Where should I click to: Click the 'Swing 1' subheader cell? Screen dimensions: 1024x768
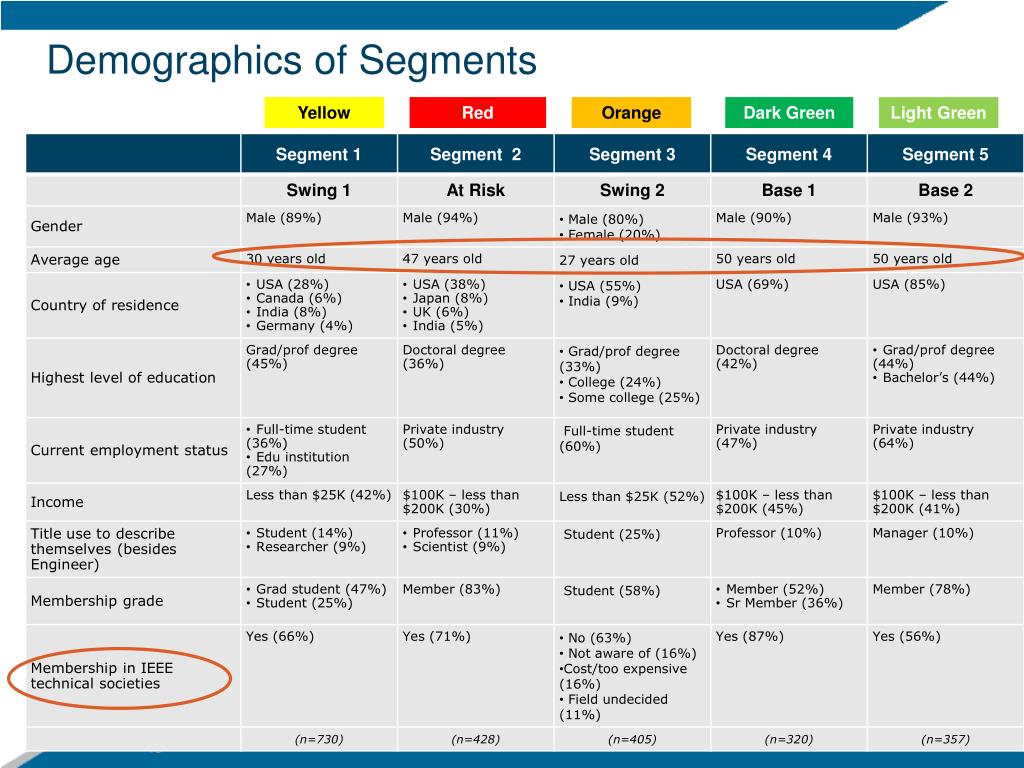coord(319,190)
